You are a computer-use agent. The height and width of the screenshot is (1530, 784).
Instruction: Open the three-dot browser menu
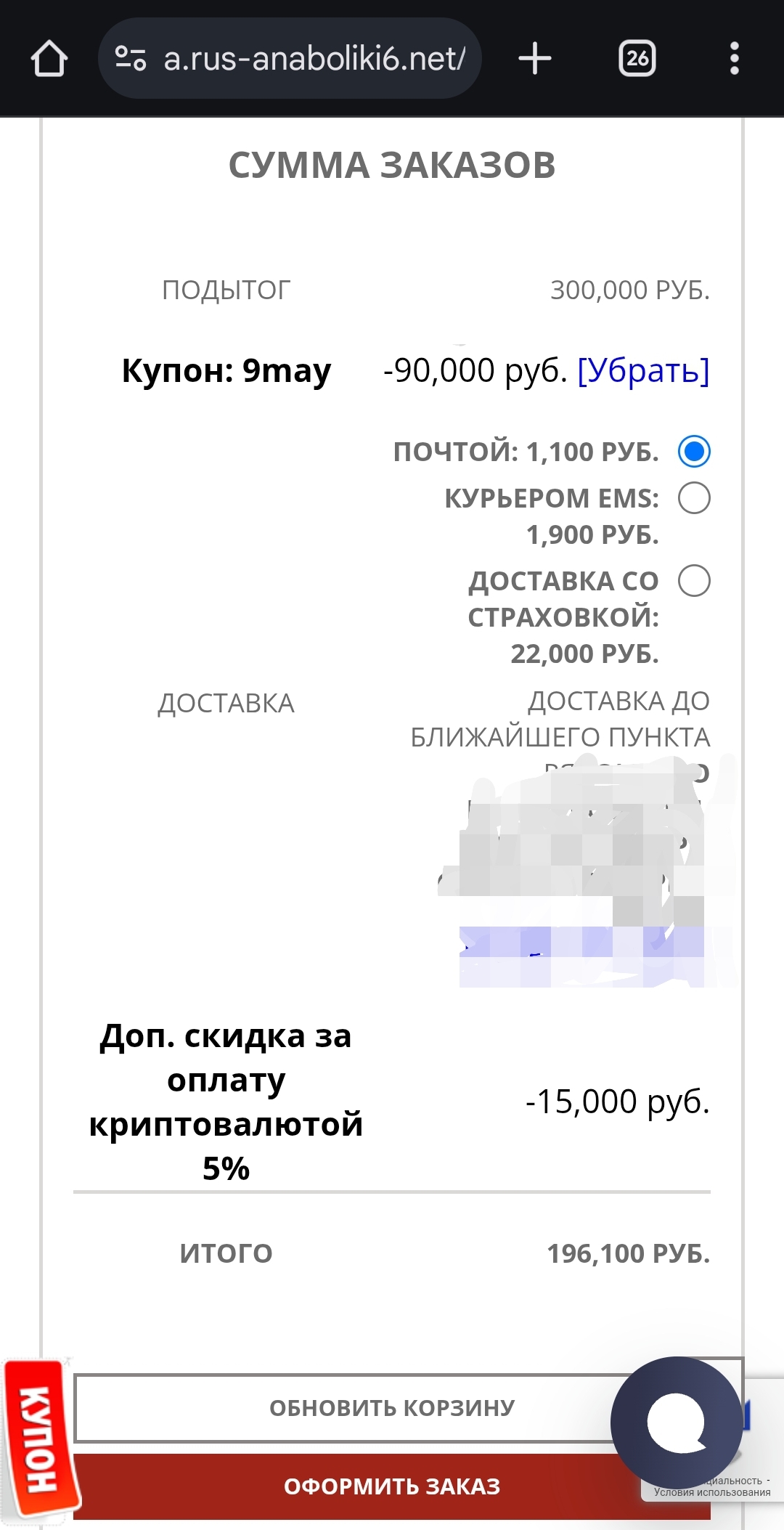pos(734,59)
